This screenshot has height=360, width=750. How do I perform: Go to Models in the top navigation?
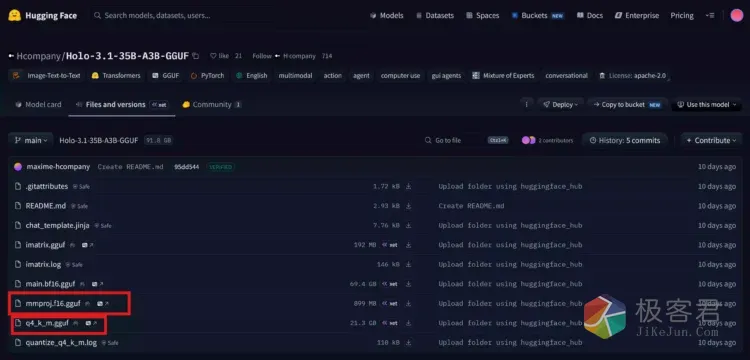(386, 15)
